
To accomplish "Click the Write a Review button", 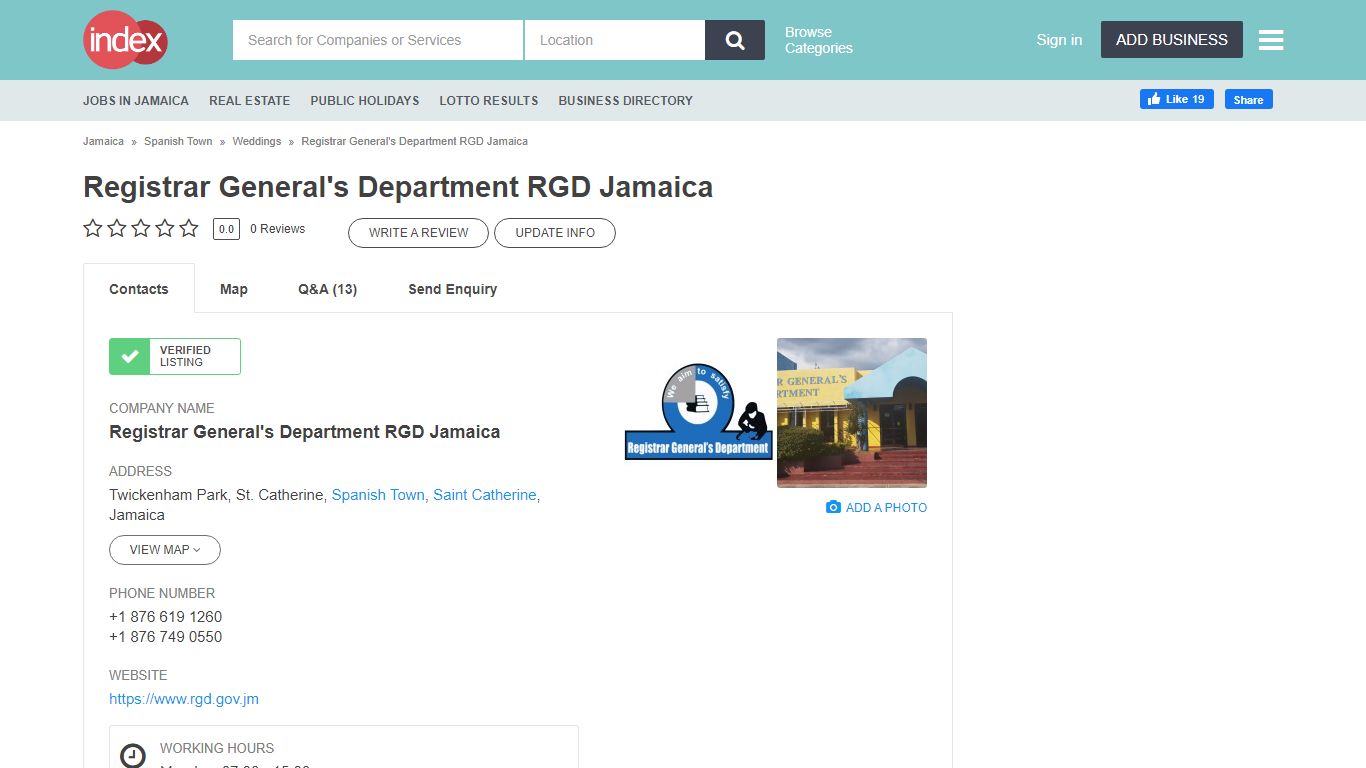I will [418, 232].
